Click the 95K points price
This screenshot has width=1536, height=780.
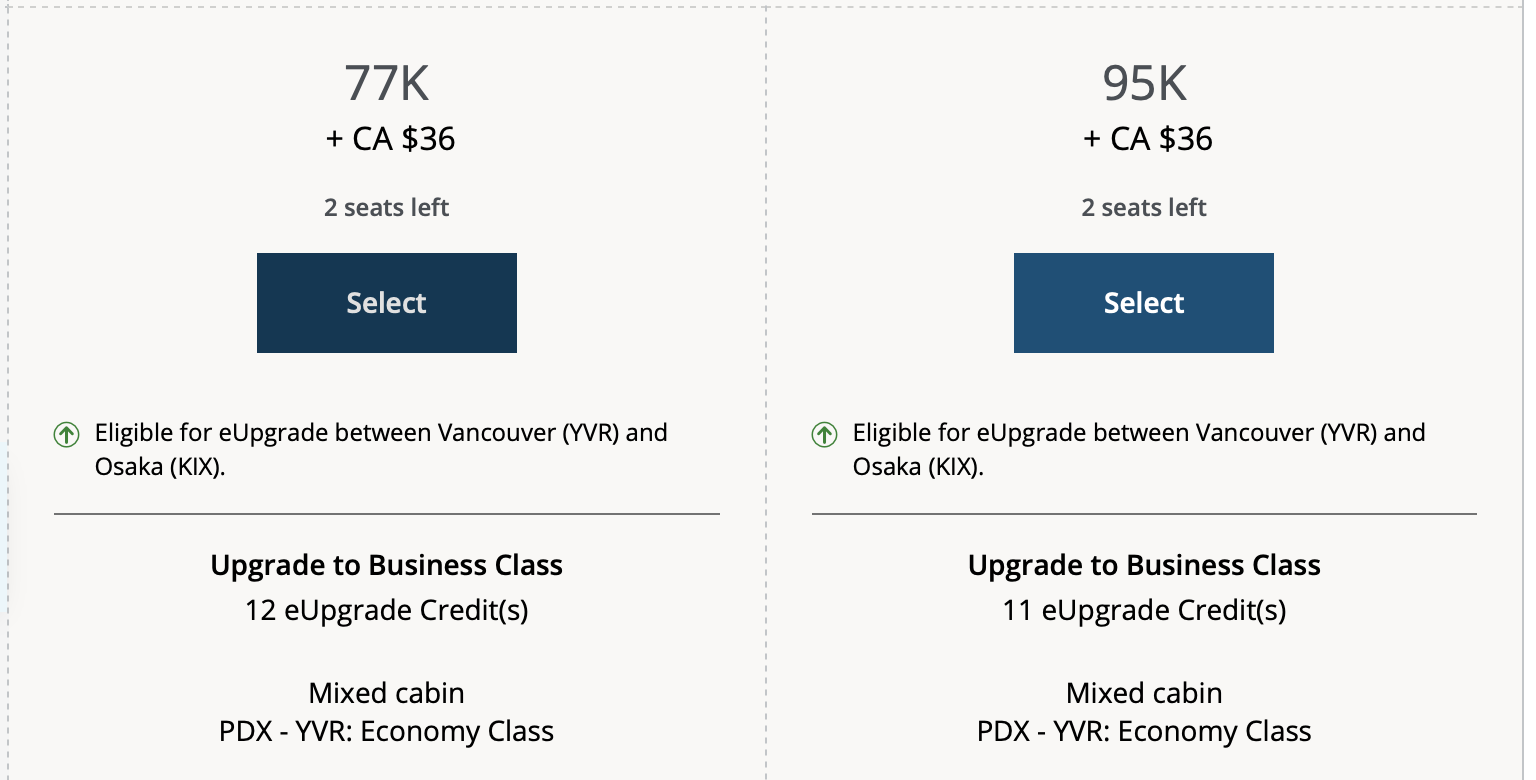[1144, 83]
